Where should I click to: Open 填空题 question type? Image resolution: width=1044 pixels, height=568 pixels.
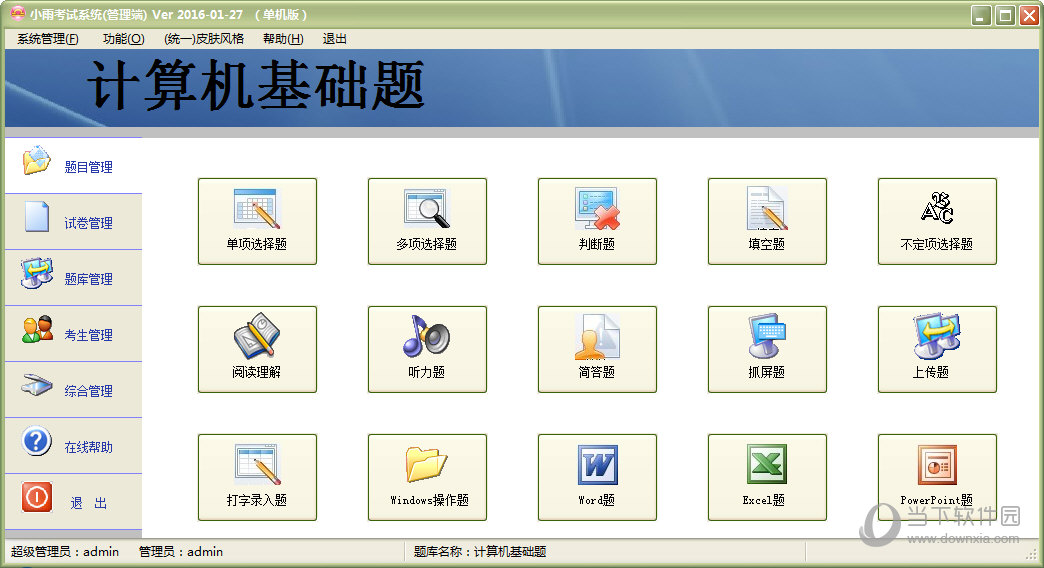coord(767,221)
